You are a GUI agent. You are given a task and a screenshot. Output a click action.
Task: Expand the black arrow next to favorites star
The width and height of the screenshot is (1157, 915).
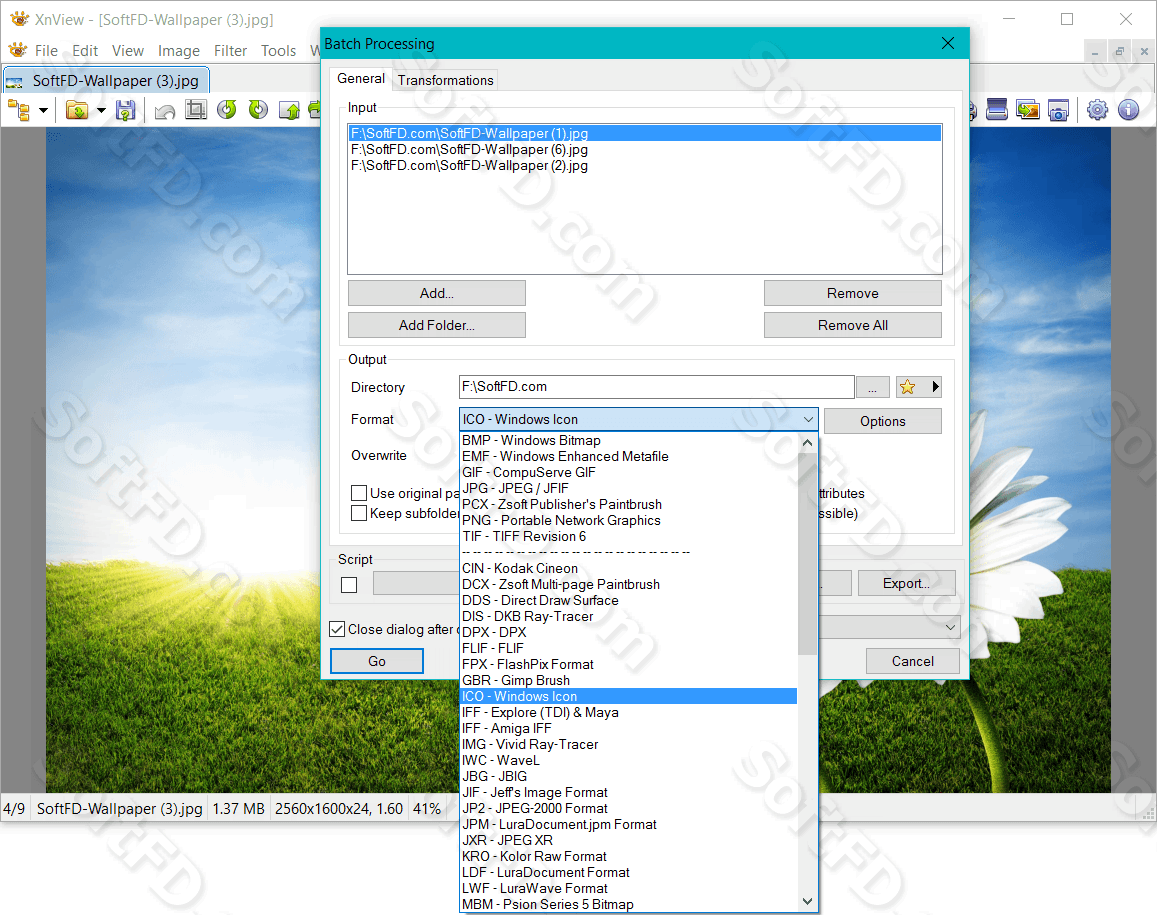935,387
